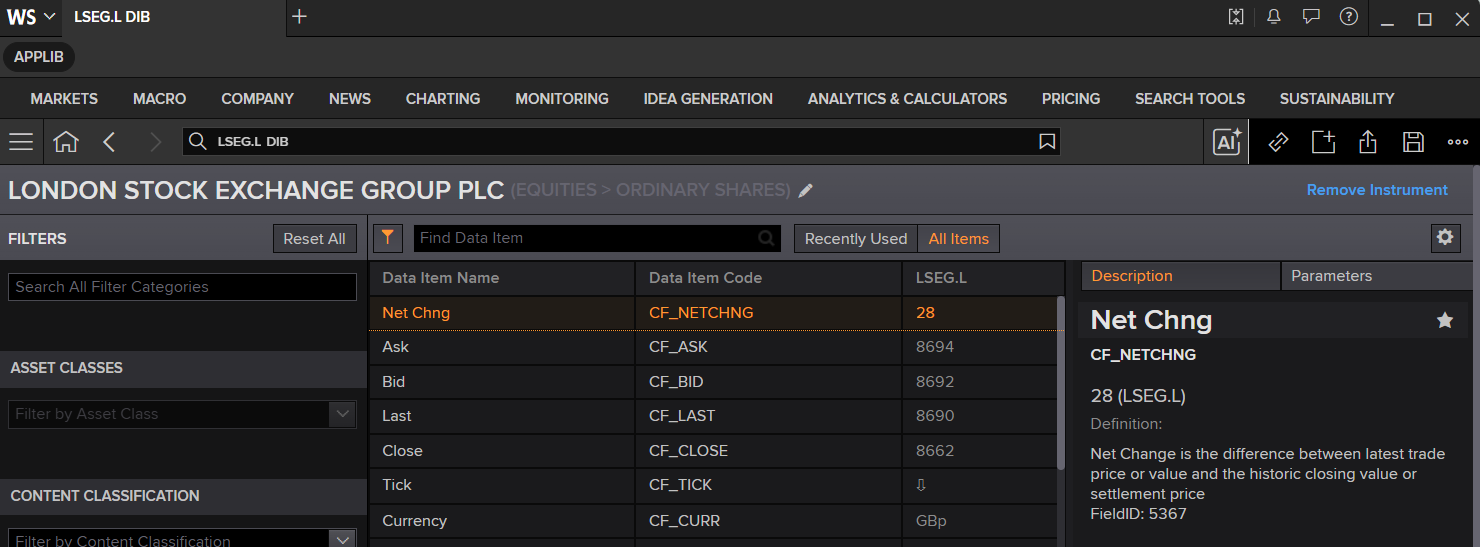This screenshot has width=1480, height=547.
Task: Select the Close data item row
Action: pos(712,451)
